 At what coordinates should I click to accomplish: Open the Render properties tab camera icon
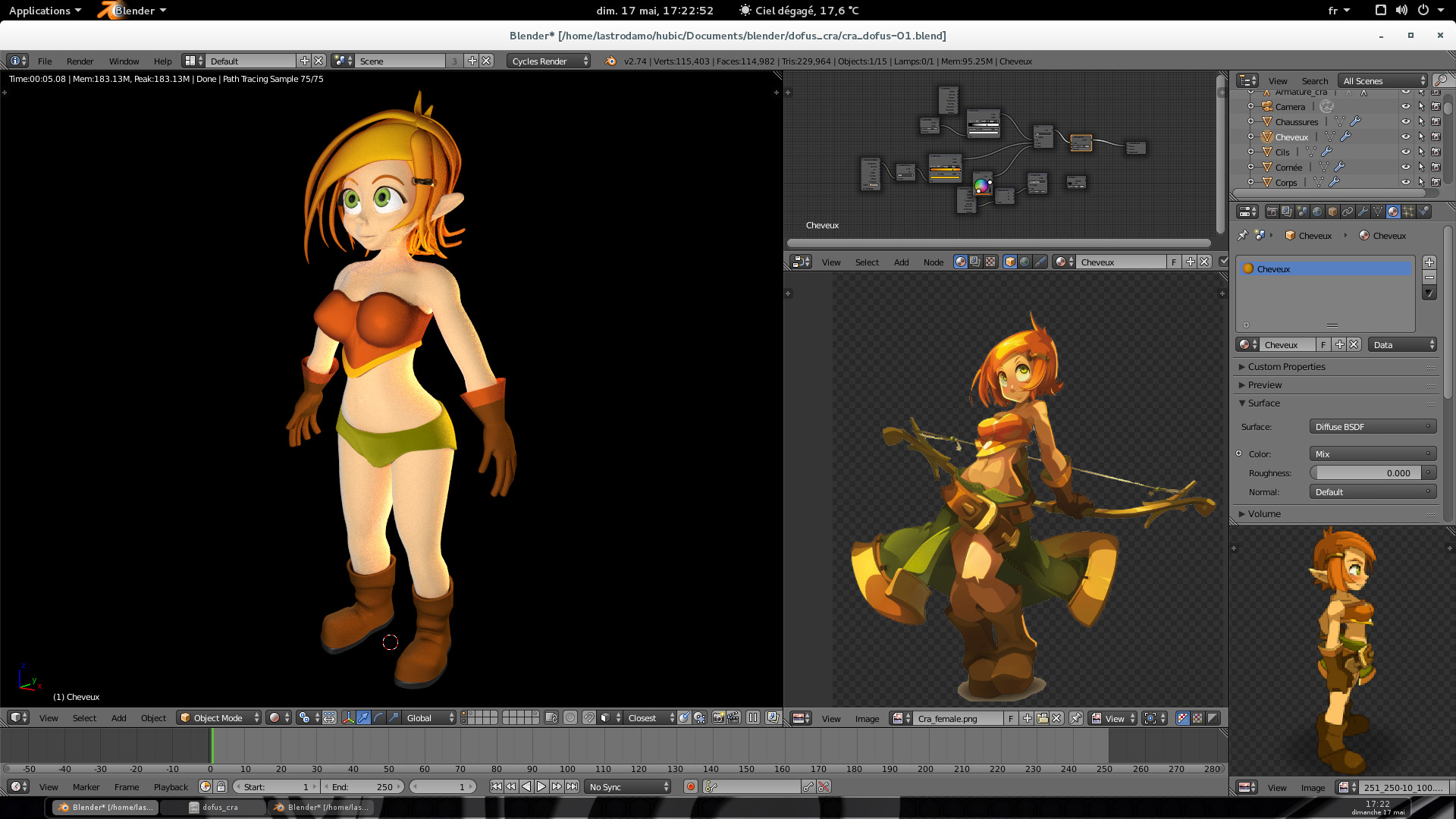click(x=1272, y=212)
